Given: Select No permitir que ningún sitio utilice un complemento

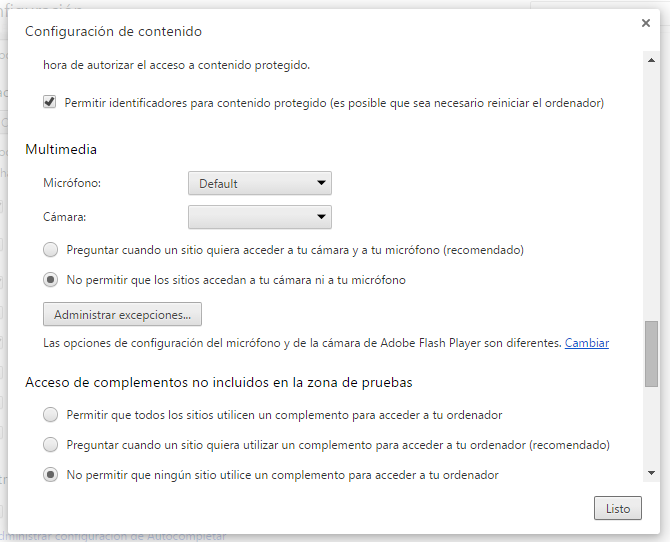Looking at the screenshot, I should coord(51,475).
